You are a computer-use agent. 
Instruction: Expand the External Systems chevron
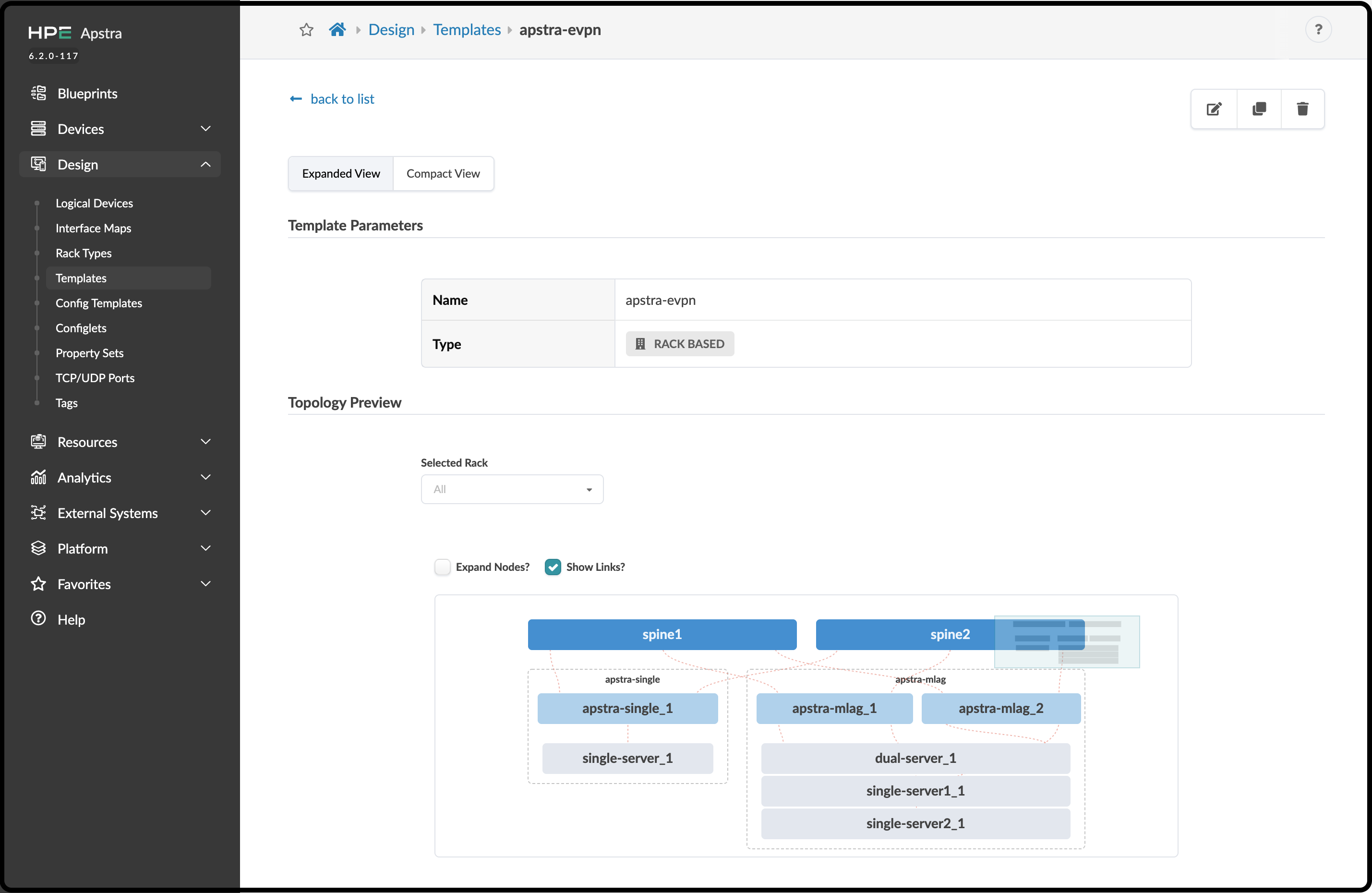coord(206,512)
